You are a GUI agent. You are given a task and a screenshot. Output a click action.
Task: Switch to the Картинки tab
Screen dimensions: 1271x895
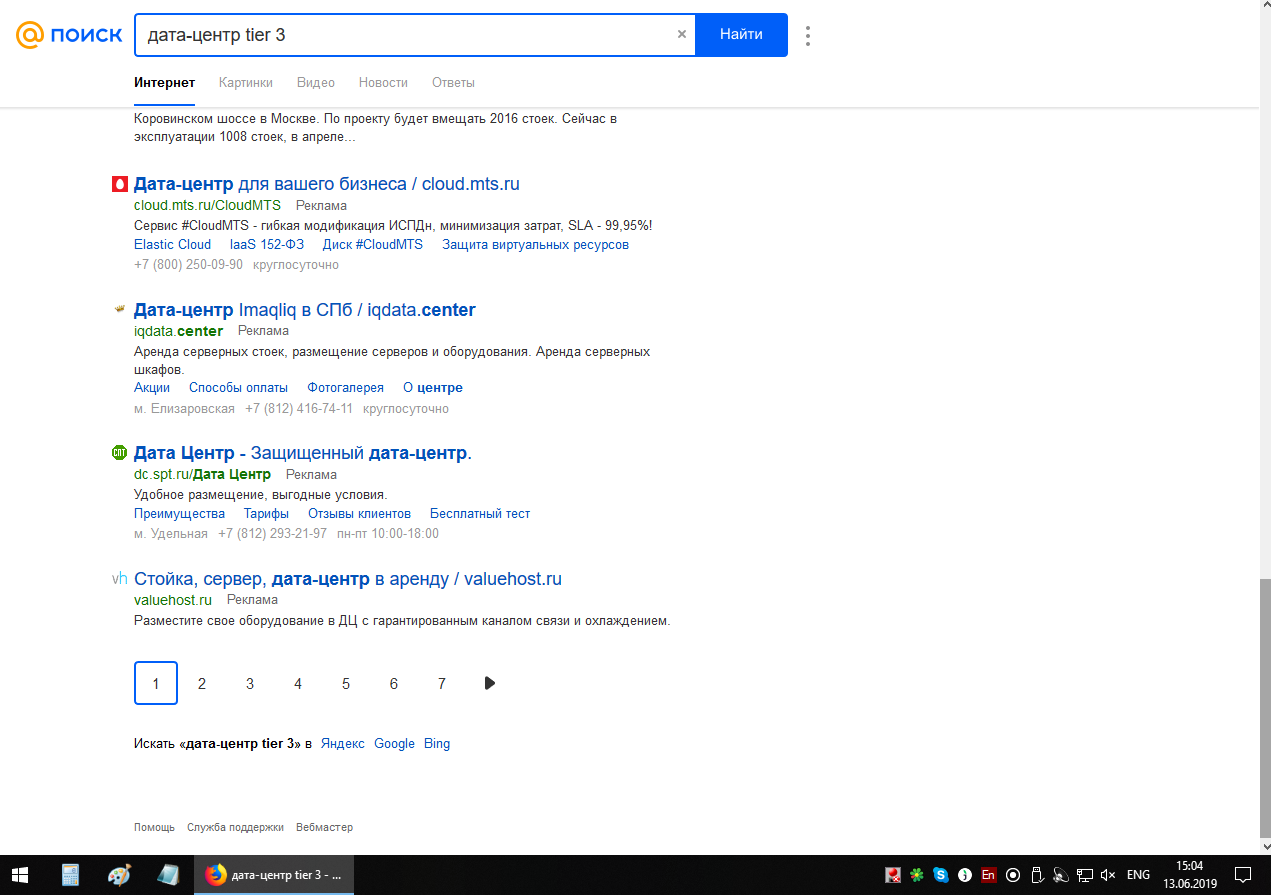pos(246,83)
